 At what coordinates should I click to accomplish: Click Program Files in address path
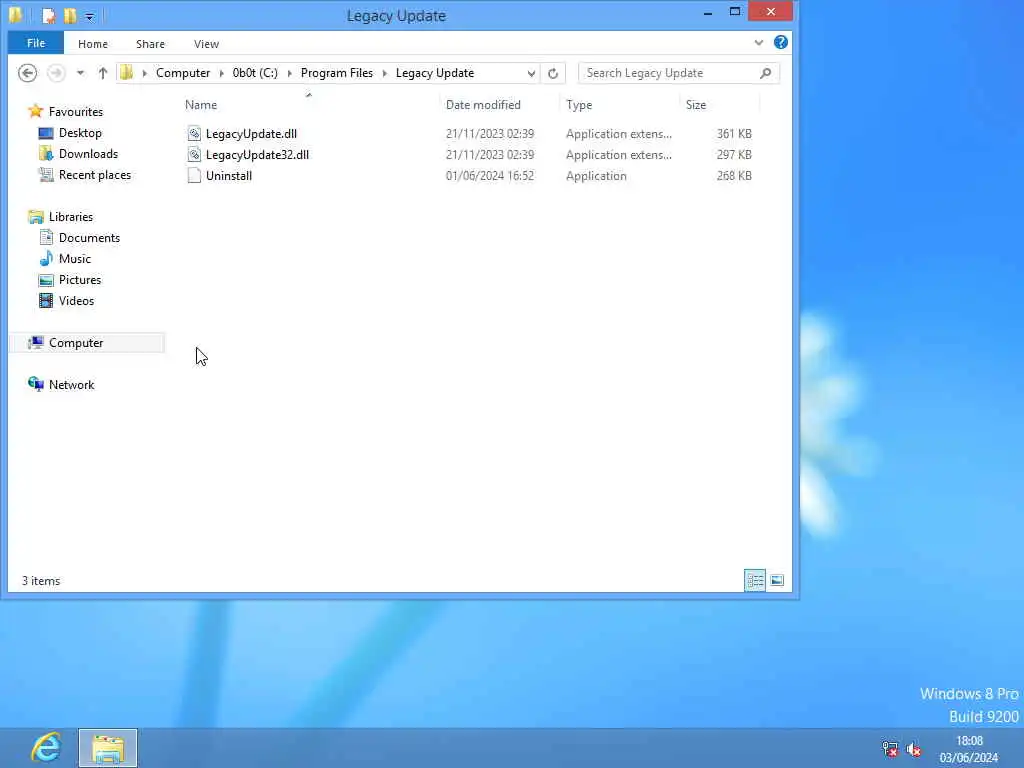[x=336, y=72]
